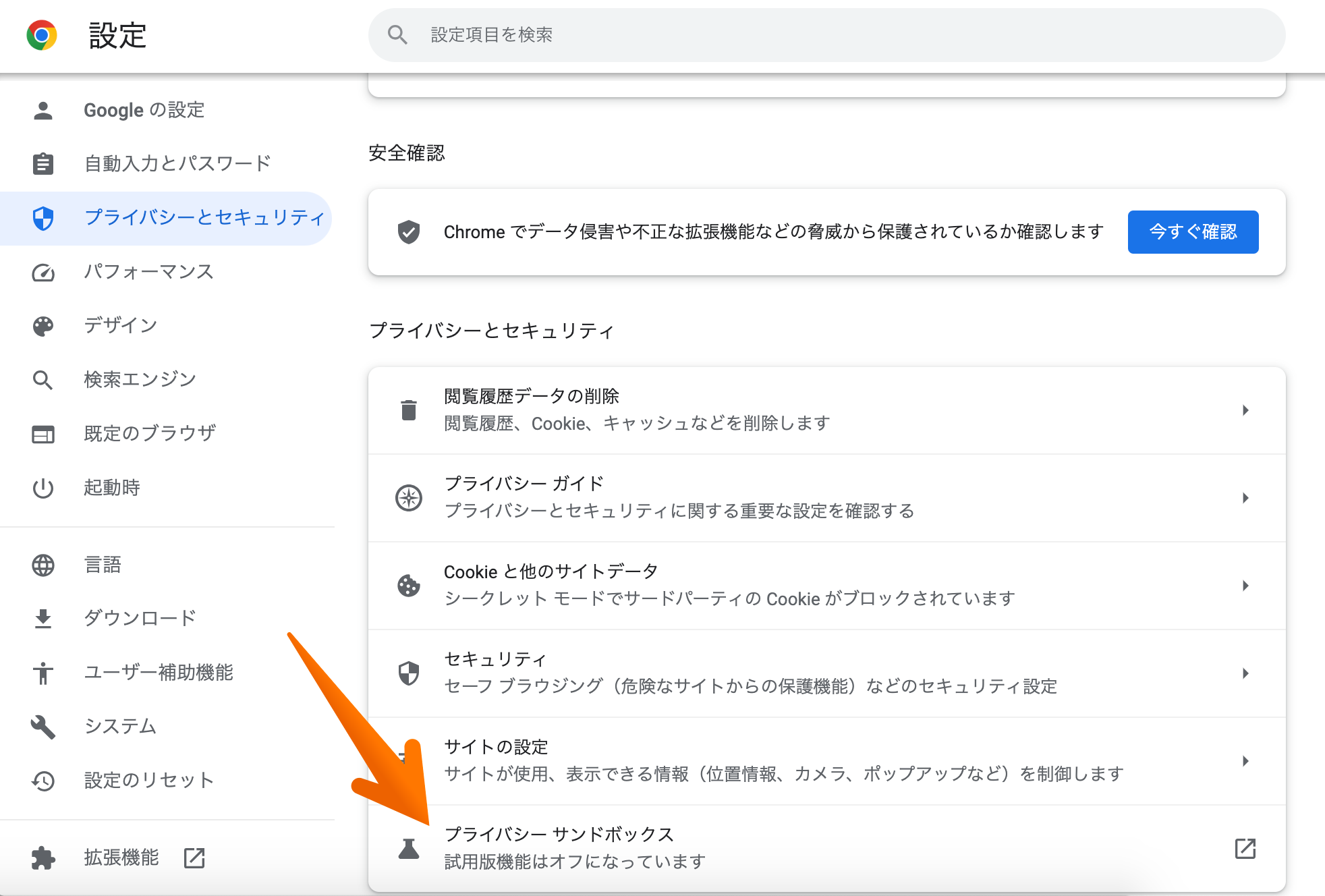Open ダウンロード settings
This screenshot has height=896, width=1325.
tap(166, 619)
